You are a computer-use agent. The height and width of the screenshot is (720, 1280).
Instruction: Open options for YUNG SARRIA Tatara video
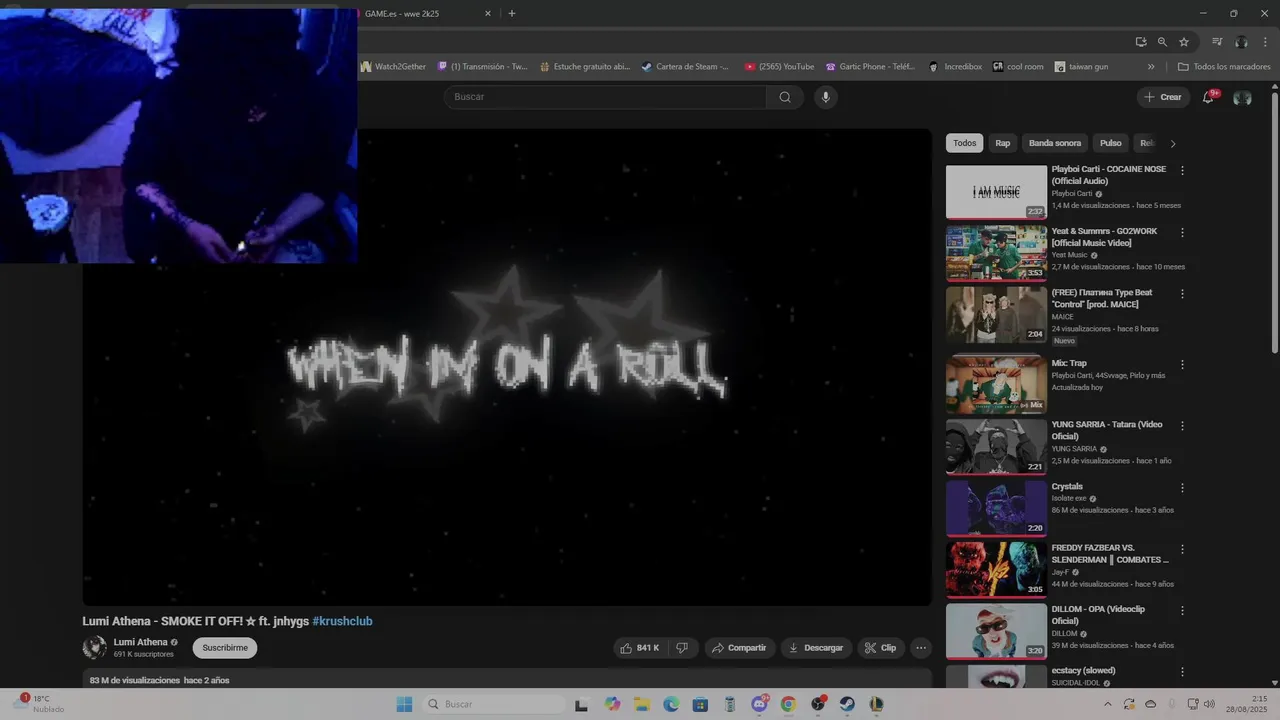[1182, 425]
